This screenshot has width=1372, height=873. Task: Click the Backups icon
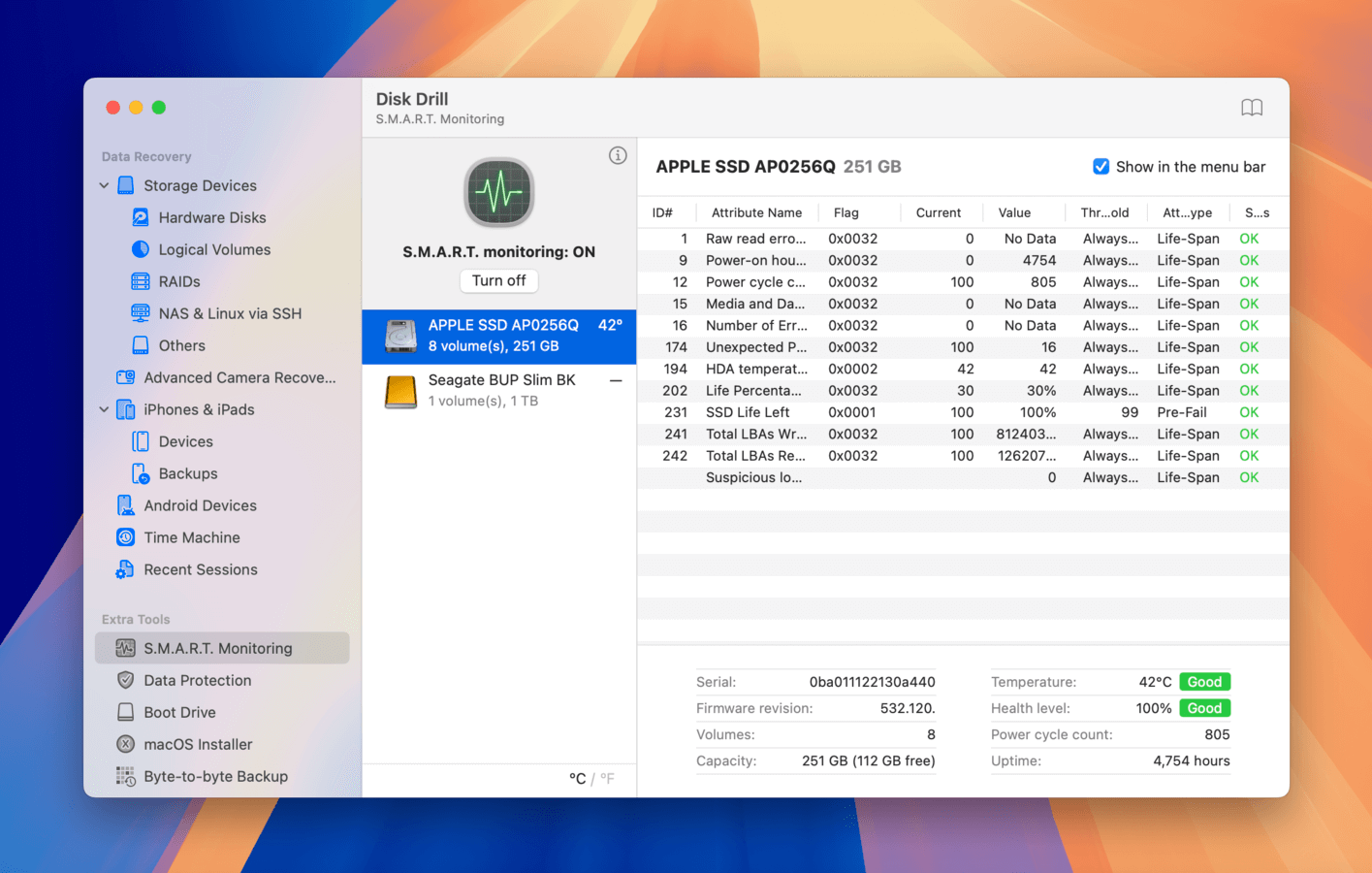click(x=141, y=473)
